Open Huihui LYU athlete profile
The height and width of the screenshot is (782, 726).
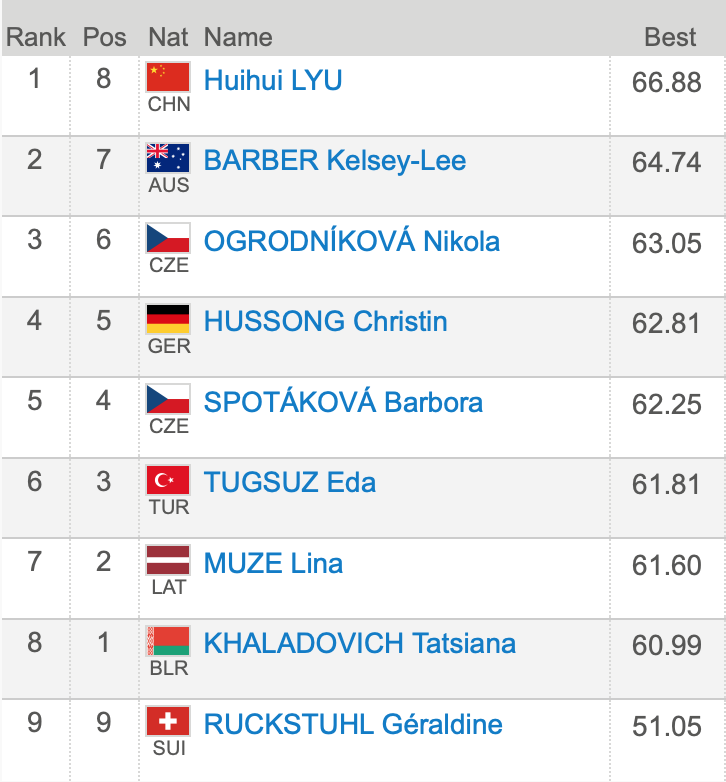(273, 80)
